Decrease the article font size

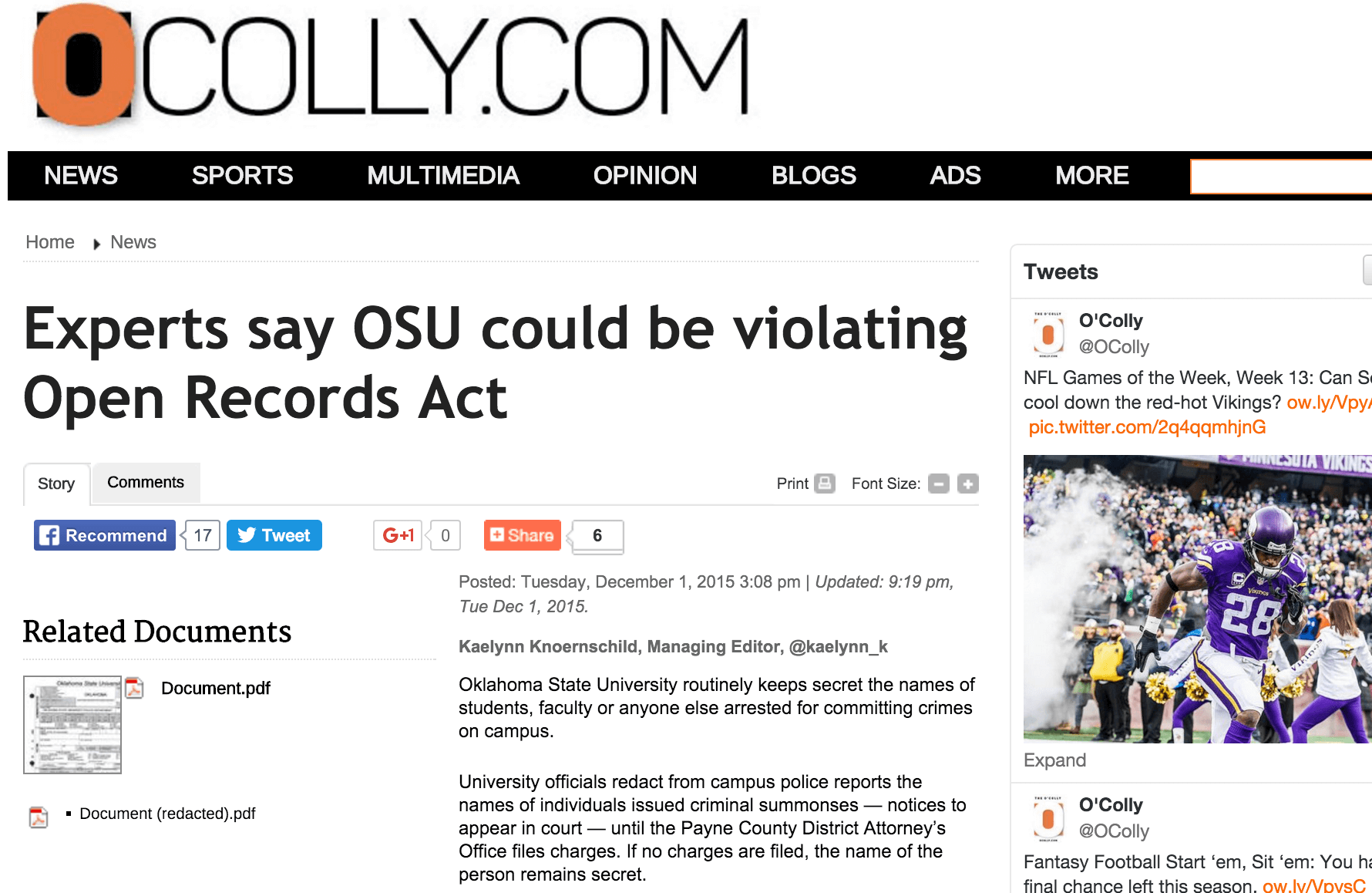pos(939,484)
